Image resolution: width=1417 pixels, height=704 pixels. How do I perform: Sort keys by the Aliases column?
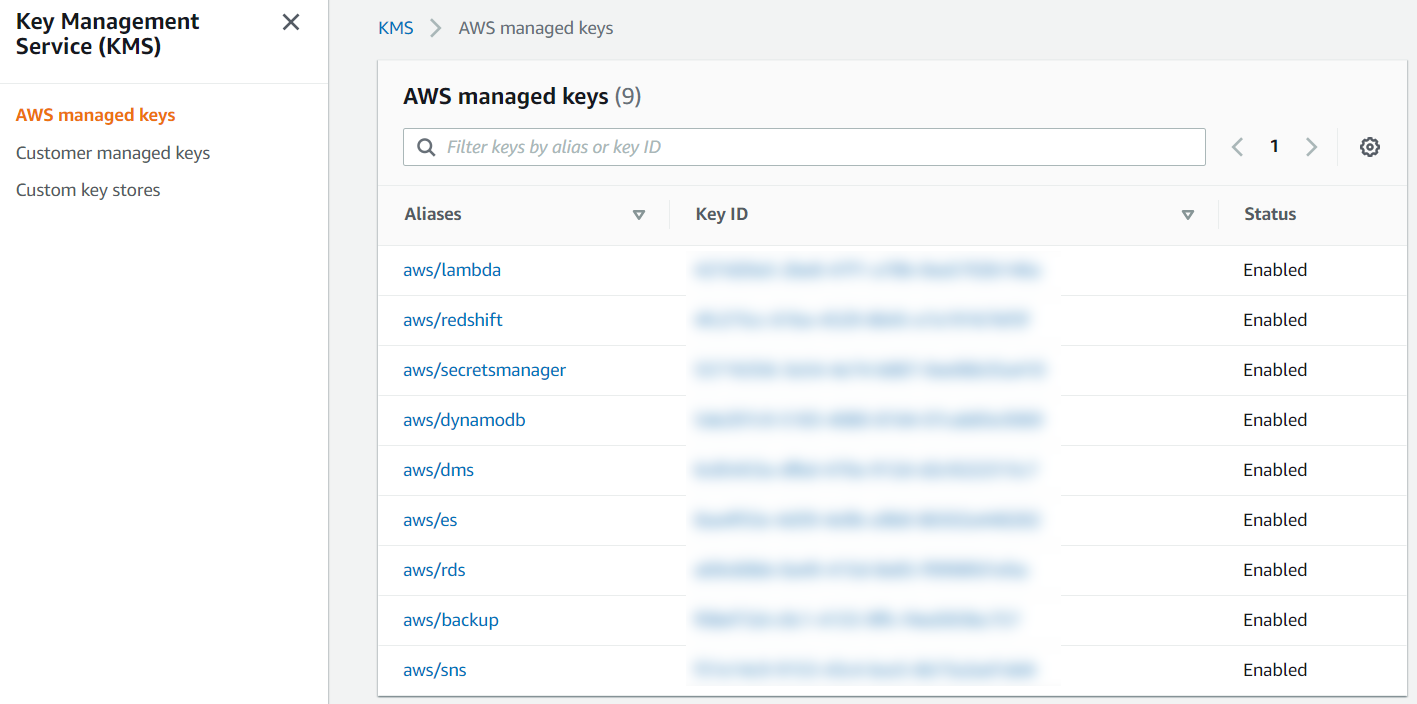[432, 213]
